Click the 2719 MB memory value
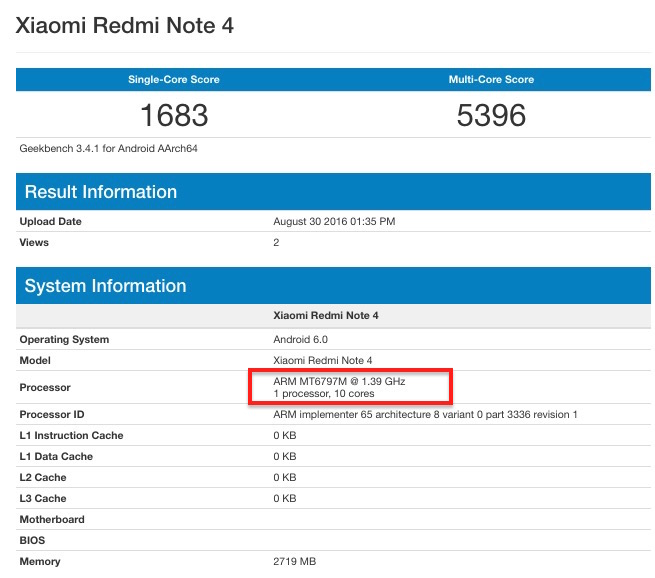655x578 pixels. [296, 561]
